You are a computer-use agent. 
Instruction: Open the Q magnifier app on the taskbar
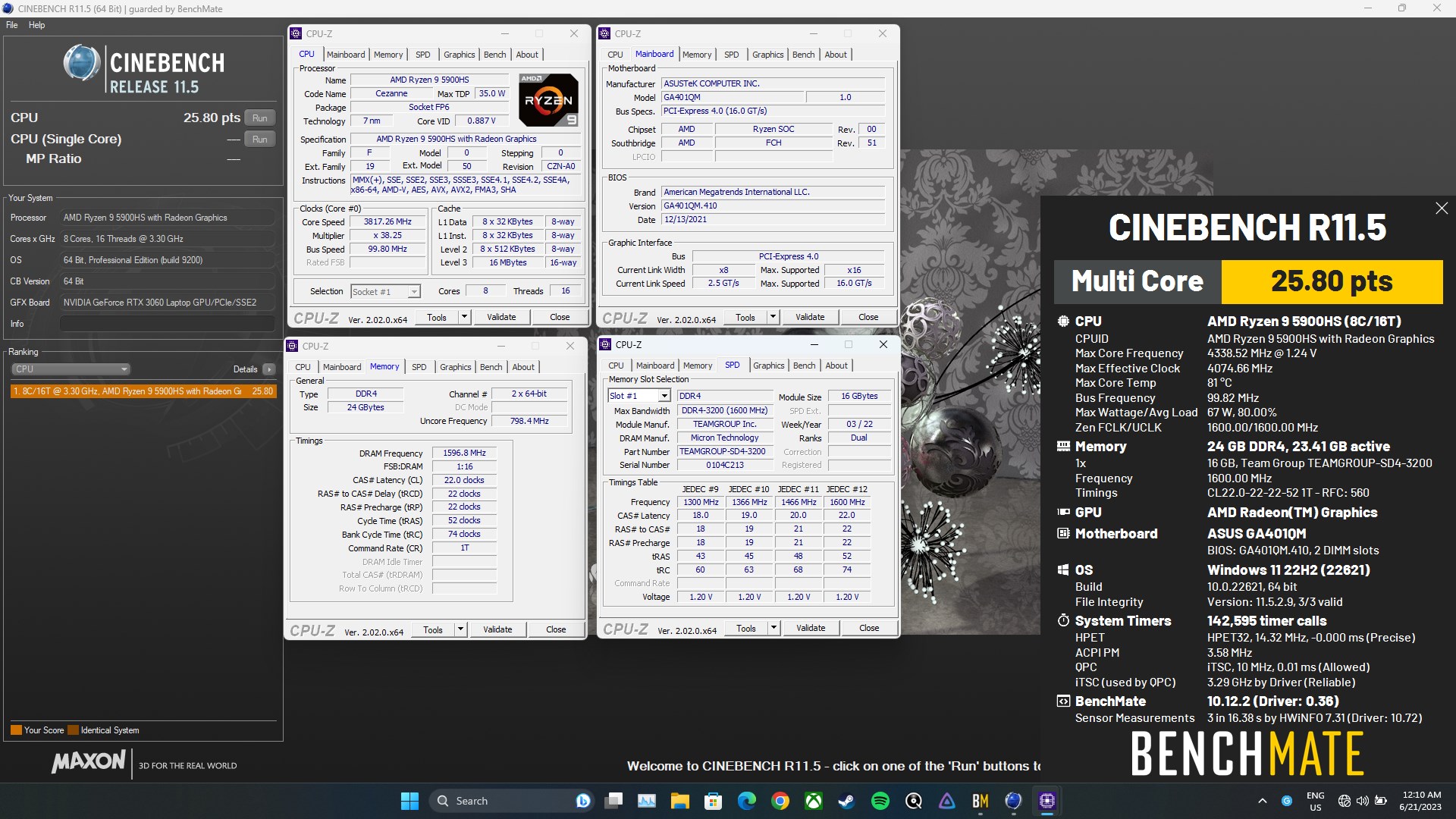(914, 801)
